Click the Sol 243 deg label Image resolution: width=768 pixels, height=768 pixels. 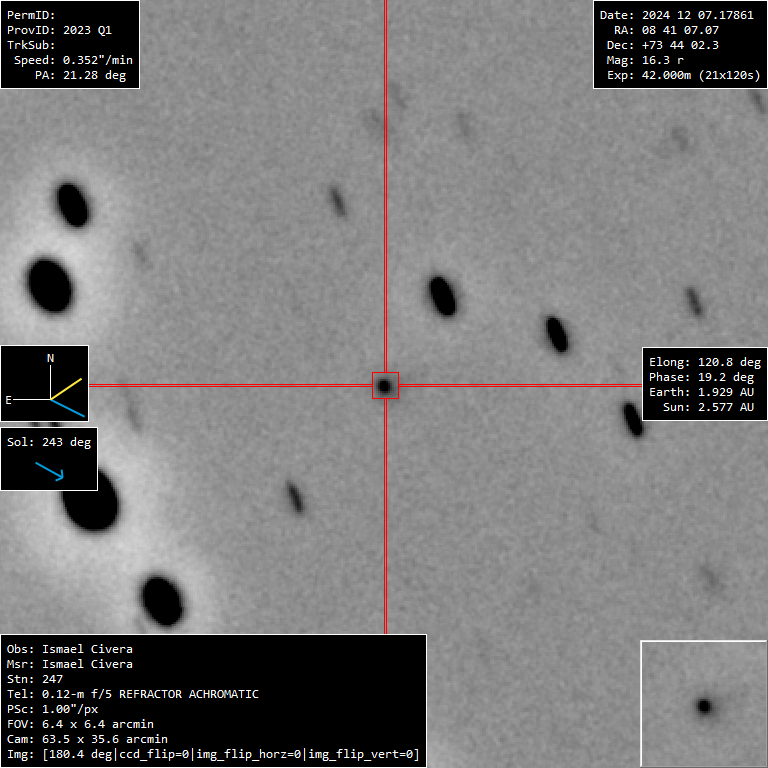49,442
